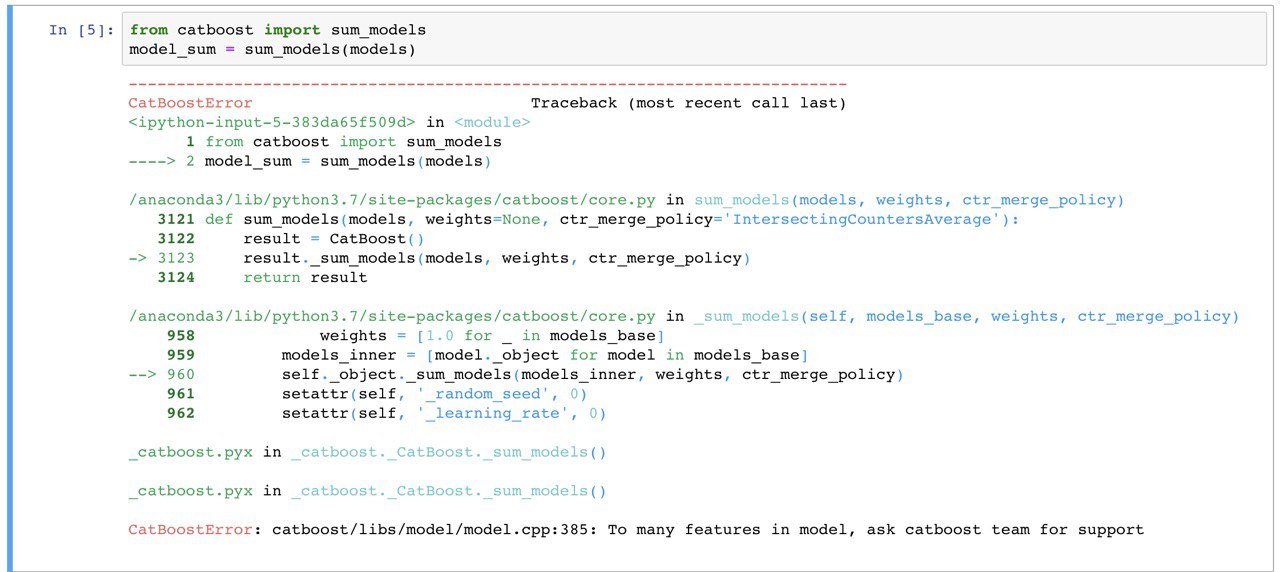Click the In [5] cell prompt

81,30
